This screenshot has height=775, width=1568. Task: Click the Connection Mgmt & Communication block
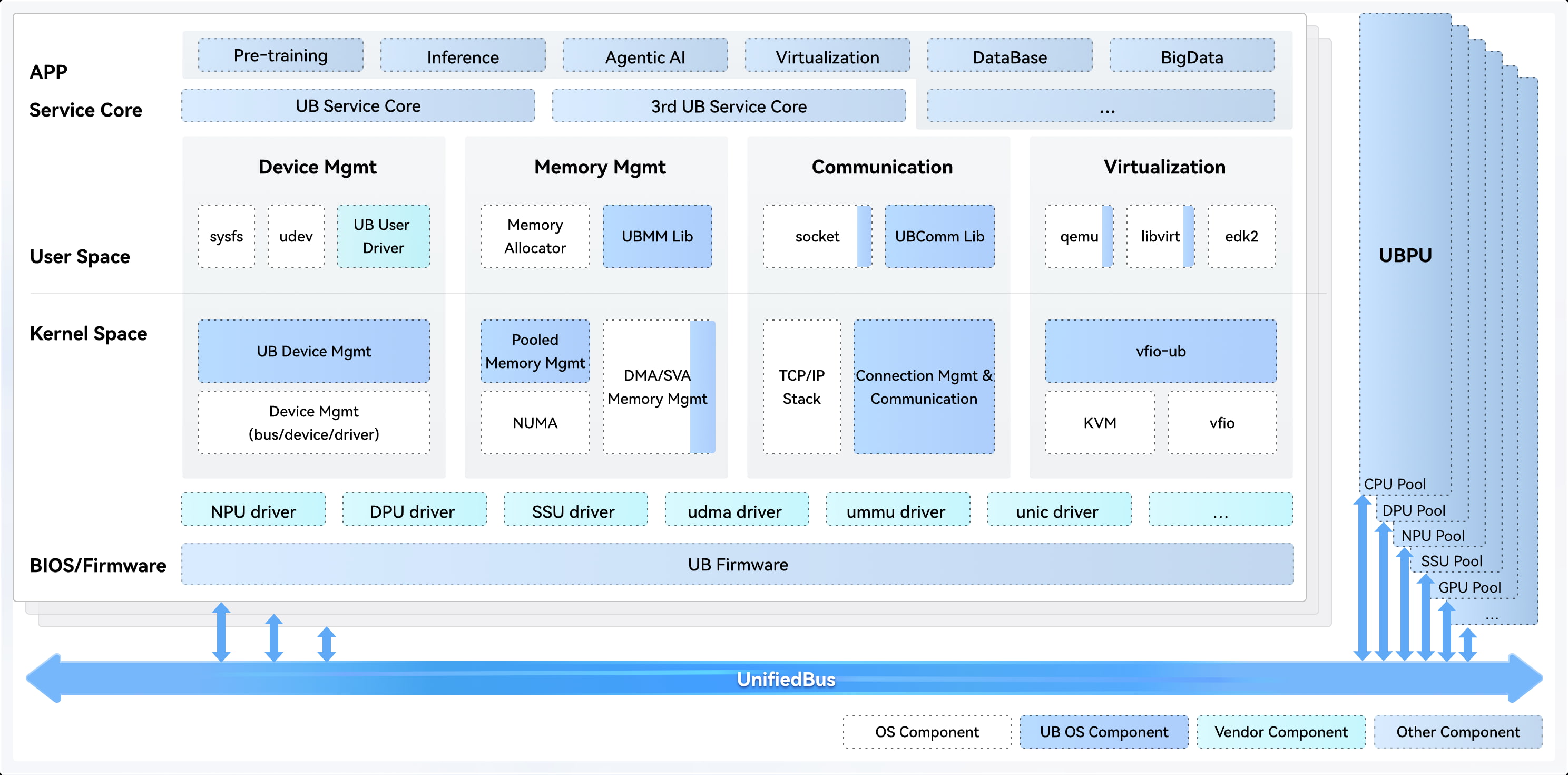point(924,387)
